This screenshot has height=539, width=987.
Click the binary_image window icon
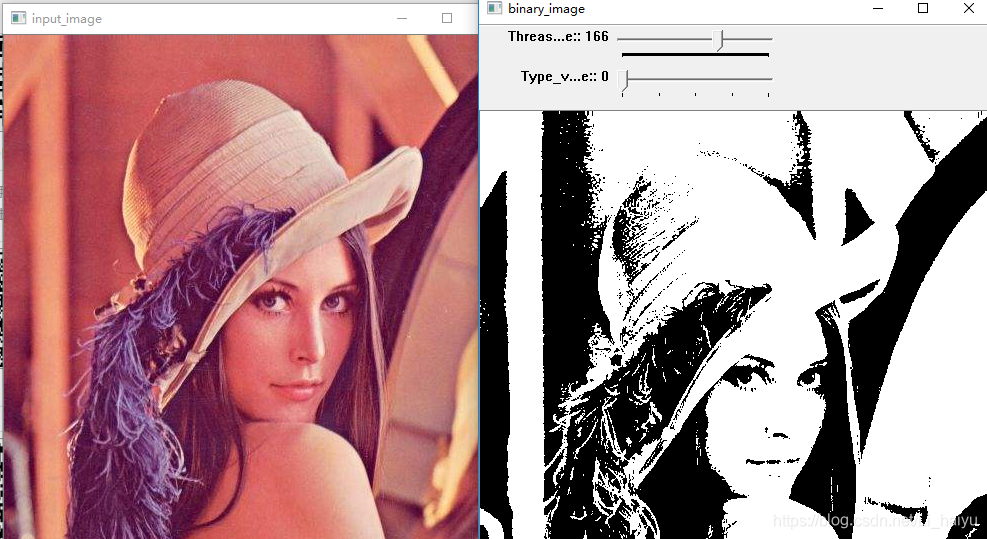click(x=495, y=8)
